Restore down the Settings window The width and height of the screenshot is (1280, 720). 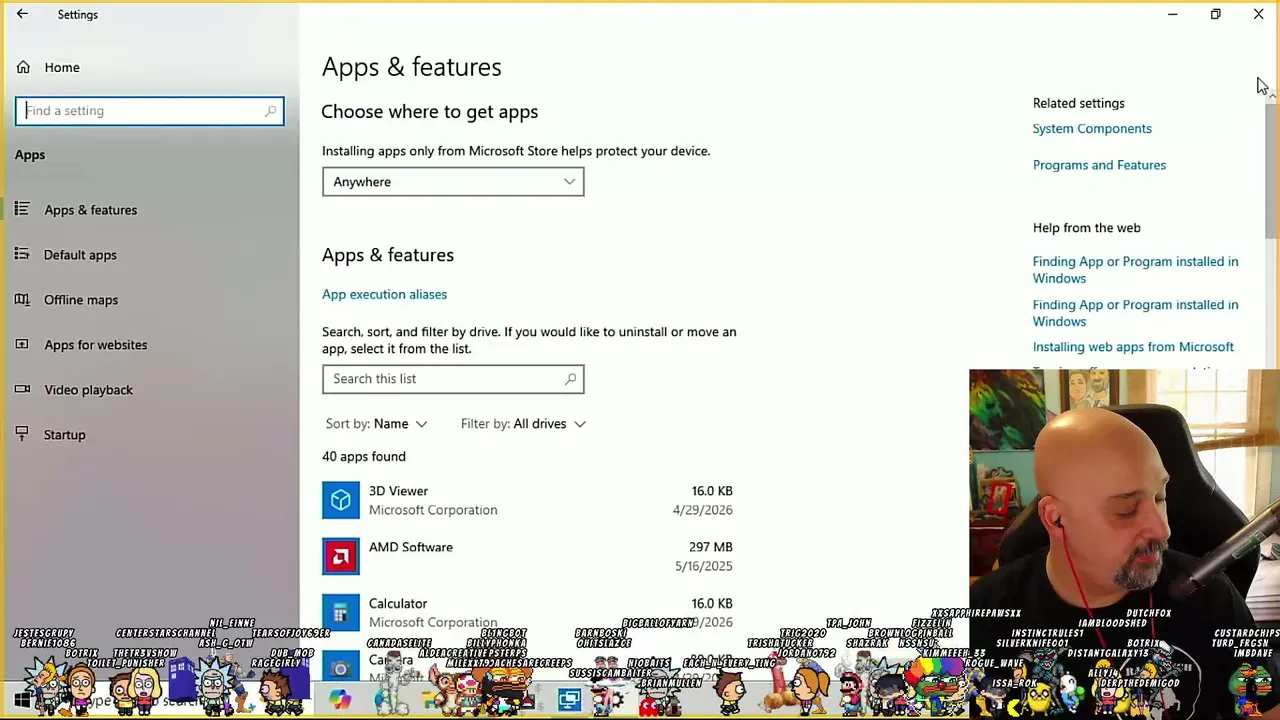coord(1215,14)
